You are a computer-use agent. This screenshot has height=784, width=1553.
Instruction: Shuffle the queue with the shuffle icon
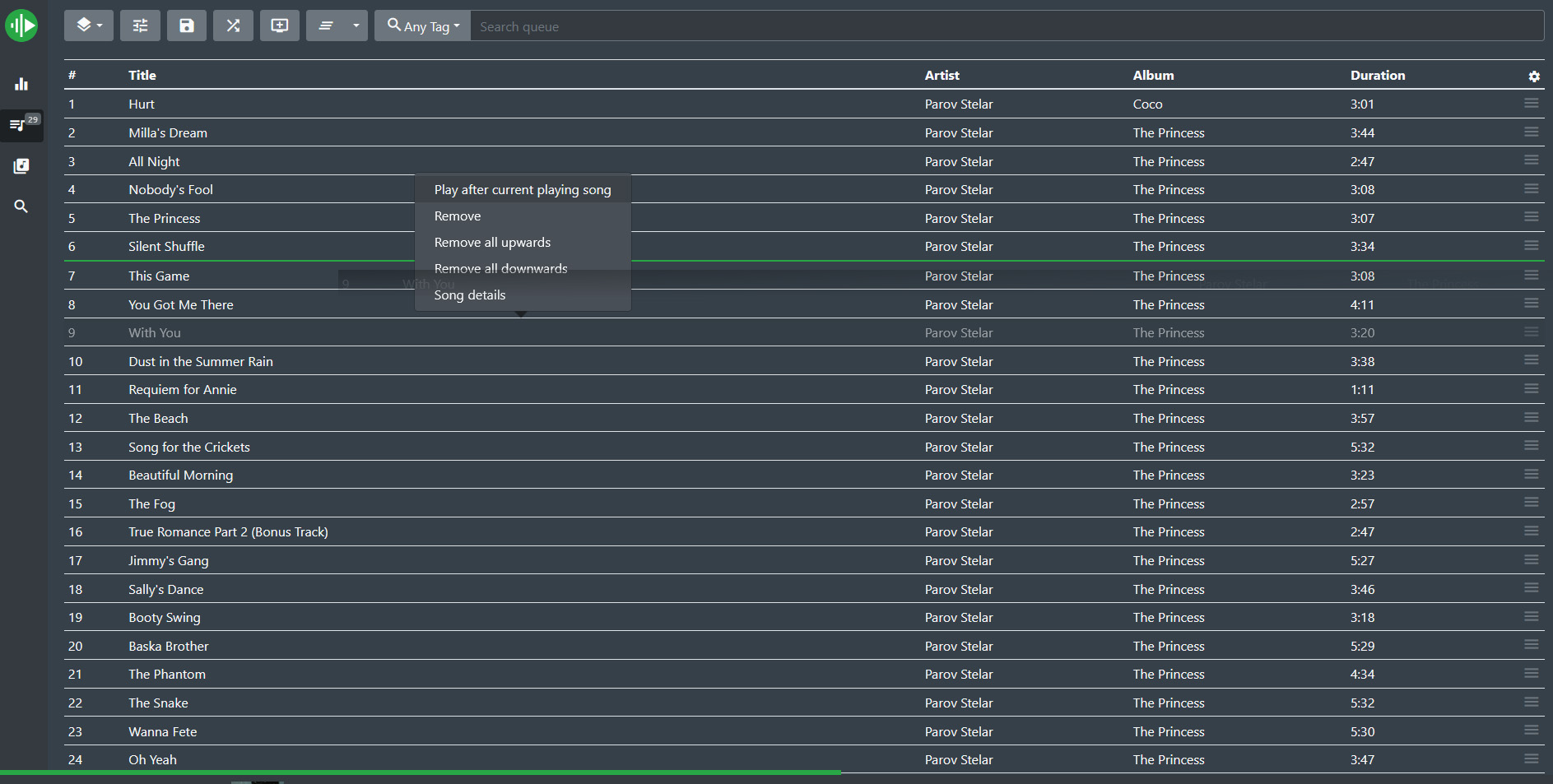[234, 26]
